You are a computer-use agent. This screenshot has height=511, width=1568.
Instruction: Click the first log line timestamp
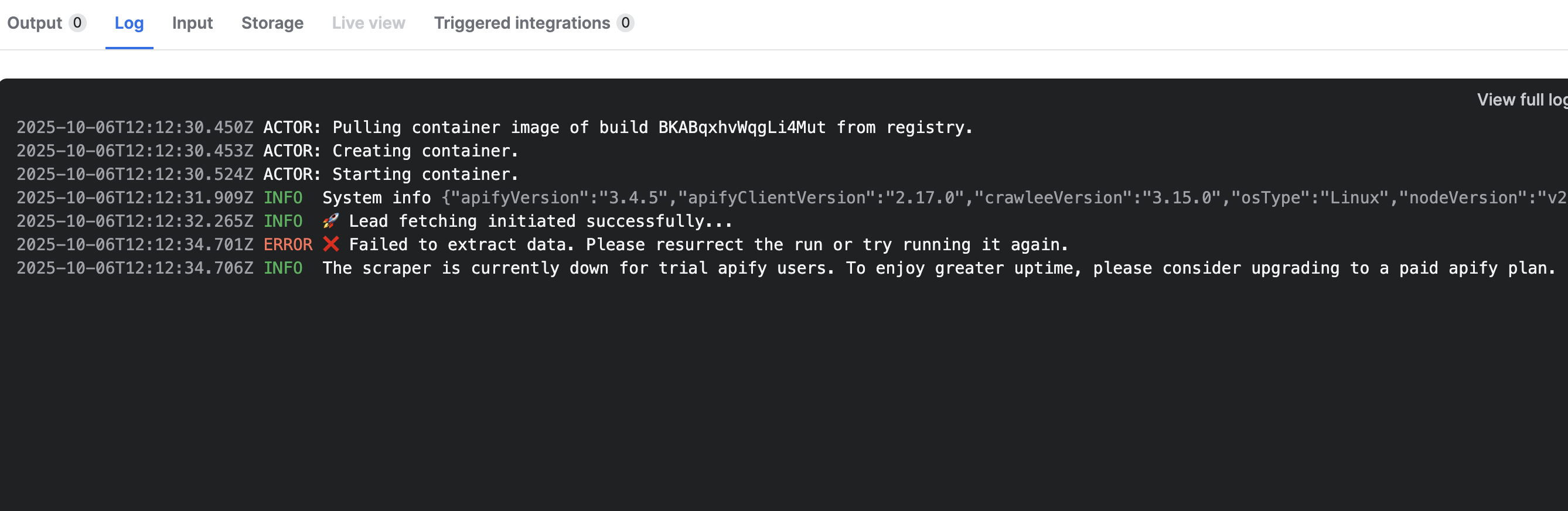click(x=135, y=127)
